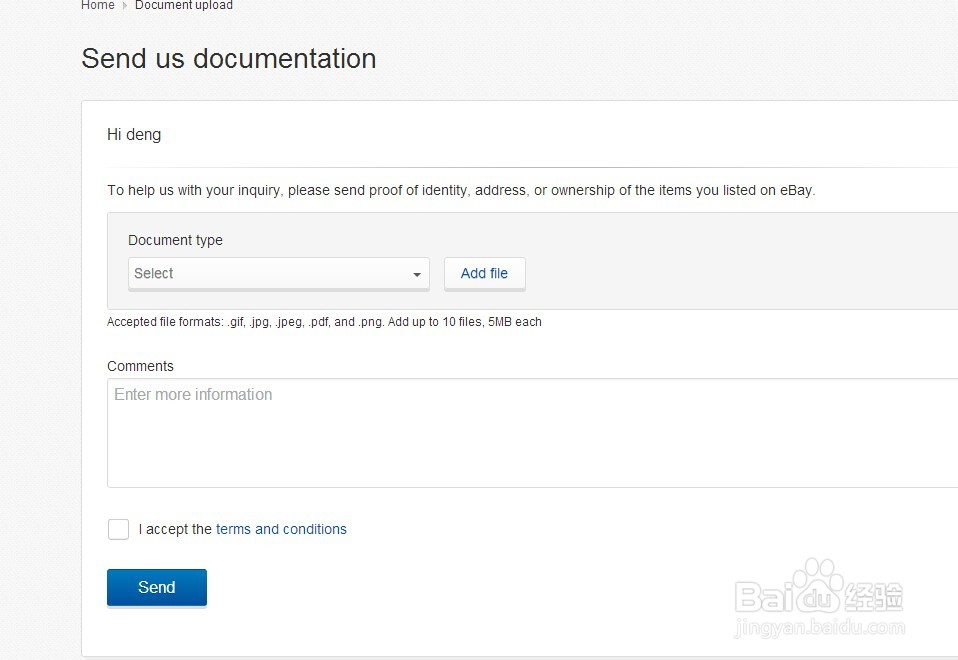
Task: Click the accepted file formats note
Action: 324,322
